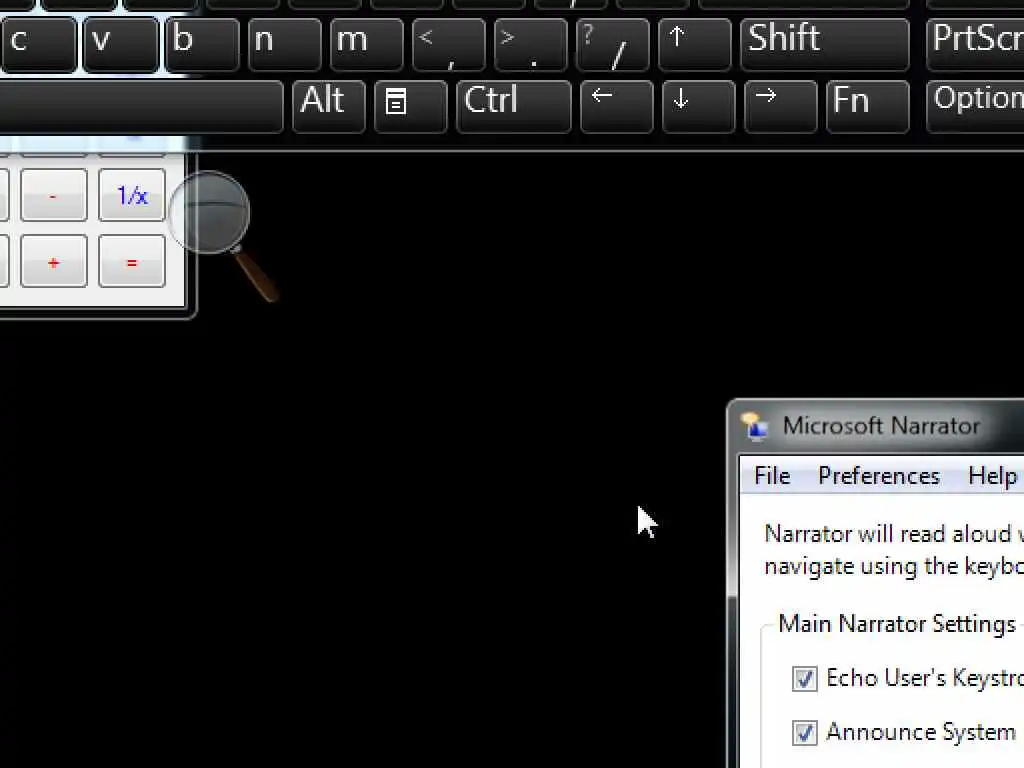Click the context menu key icon
This screenshot has width=1024, height=768.
coord(411,106)
